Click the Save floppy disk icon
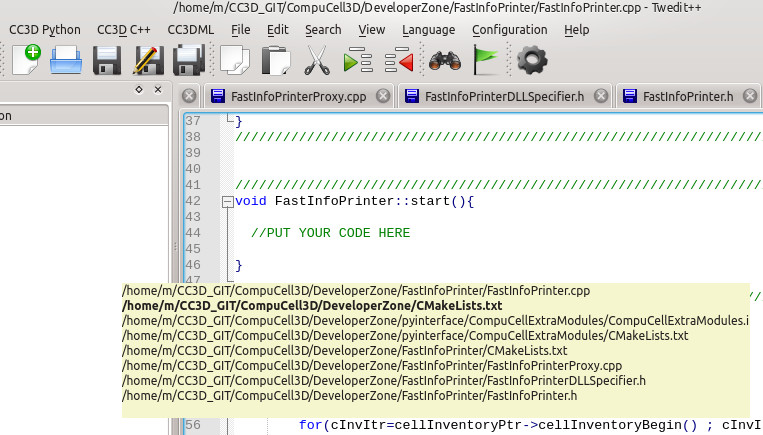This screenshot has width=763, height=435. tap(107, 61)
